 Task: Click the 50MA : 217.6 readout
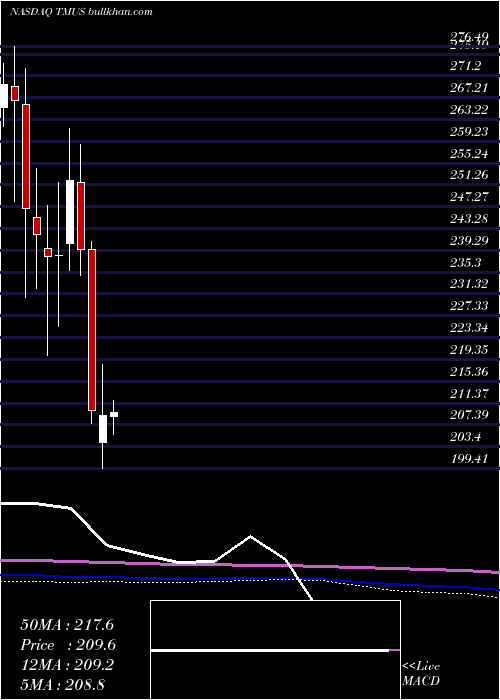(x=66, y=625)
